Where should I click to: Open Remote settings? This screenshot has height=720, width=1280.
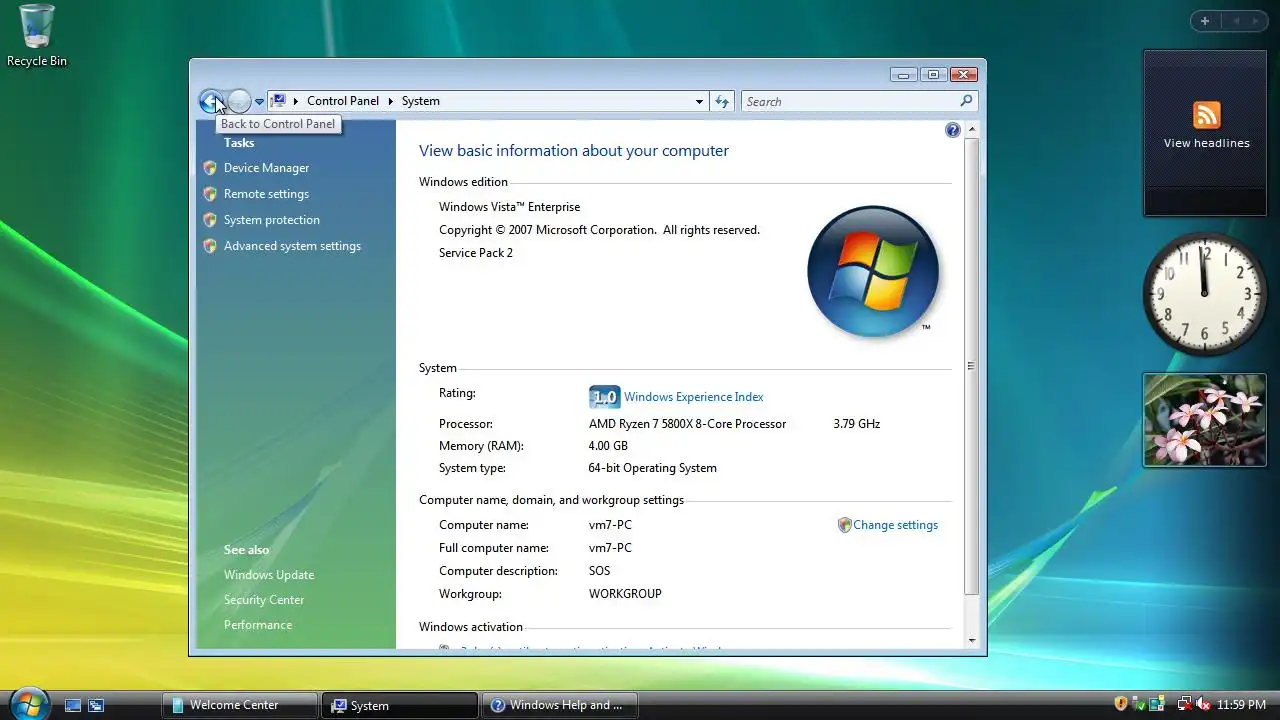[x=266, y=194]
